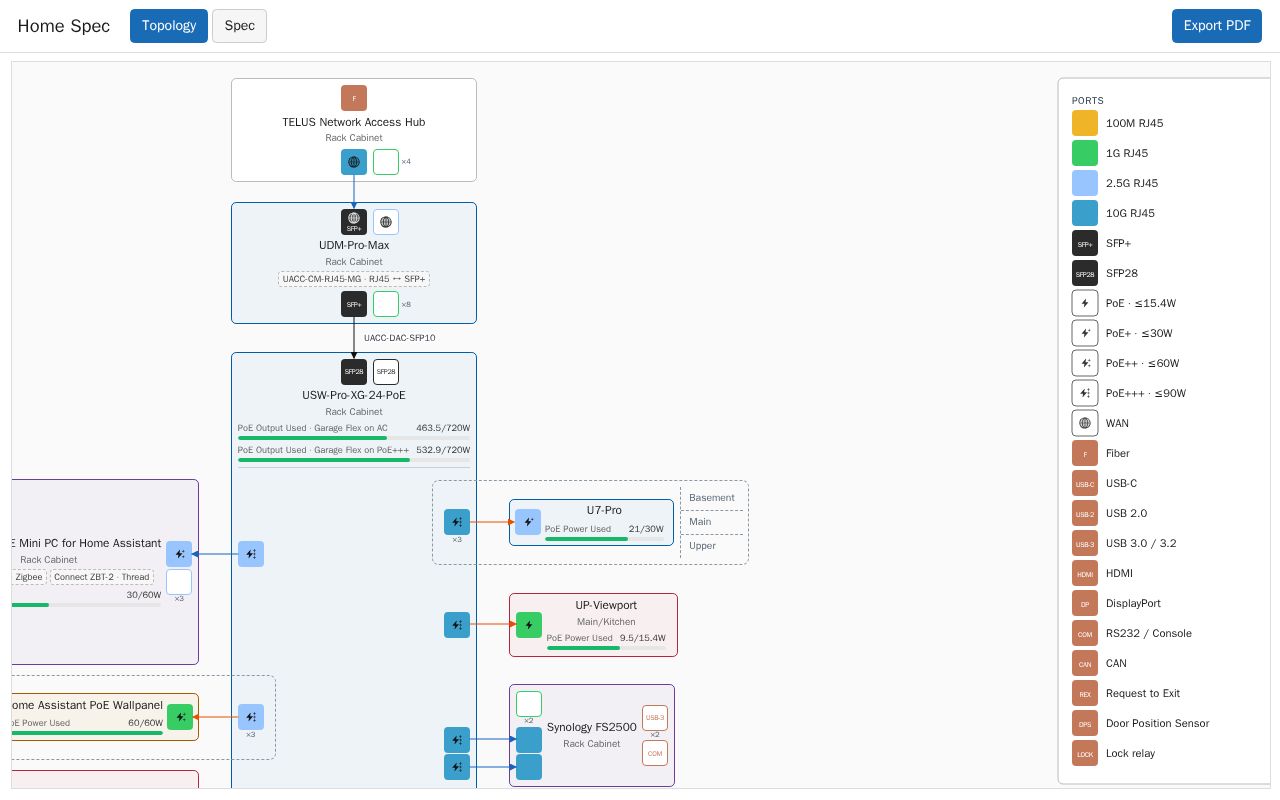Click the green PoE port on UP-Viewport
This screenshot has width=1280, height=800.
pyautogui.click(x=529, y=625)
